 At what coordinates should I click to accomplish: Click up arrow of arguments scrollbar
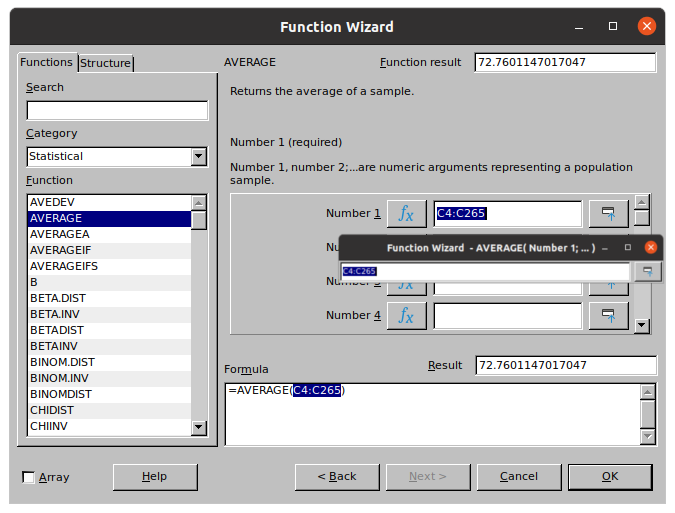click(x=642, y=202)
